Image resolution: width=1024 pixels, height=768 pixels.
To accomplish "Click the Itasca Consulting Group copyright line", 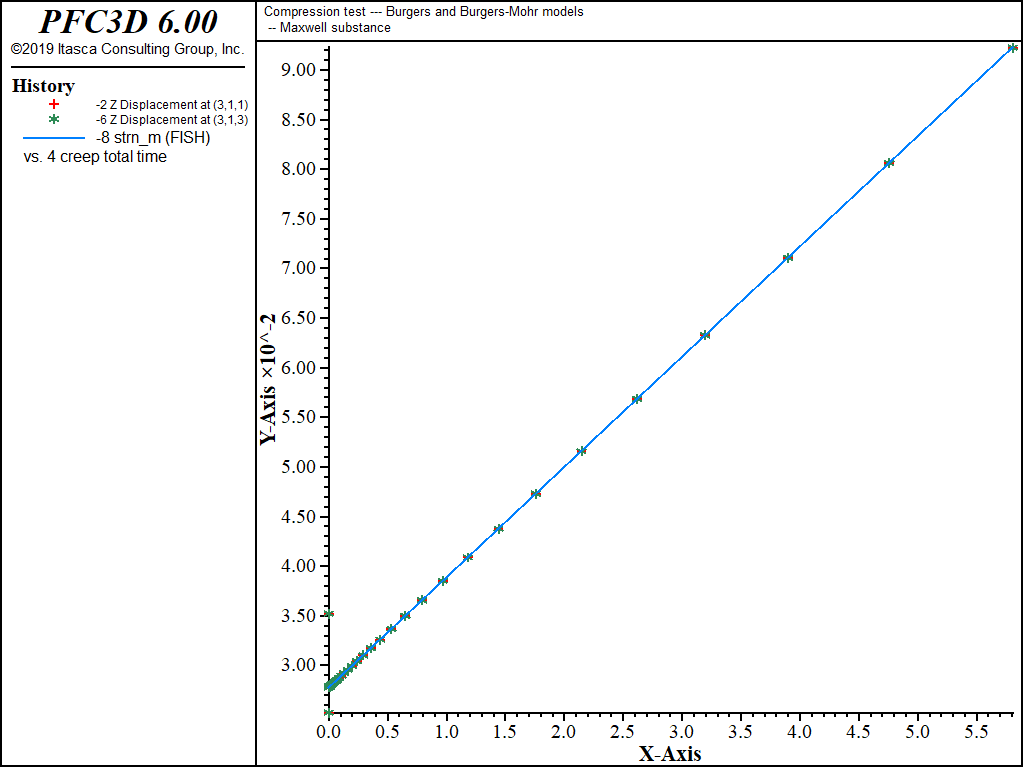I will click(x=127, y=49).
